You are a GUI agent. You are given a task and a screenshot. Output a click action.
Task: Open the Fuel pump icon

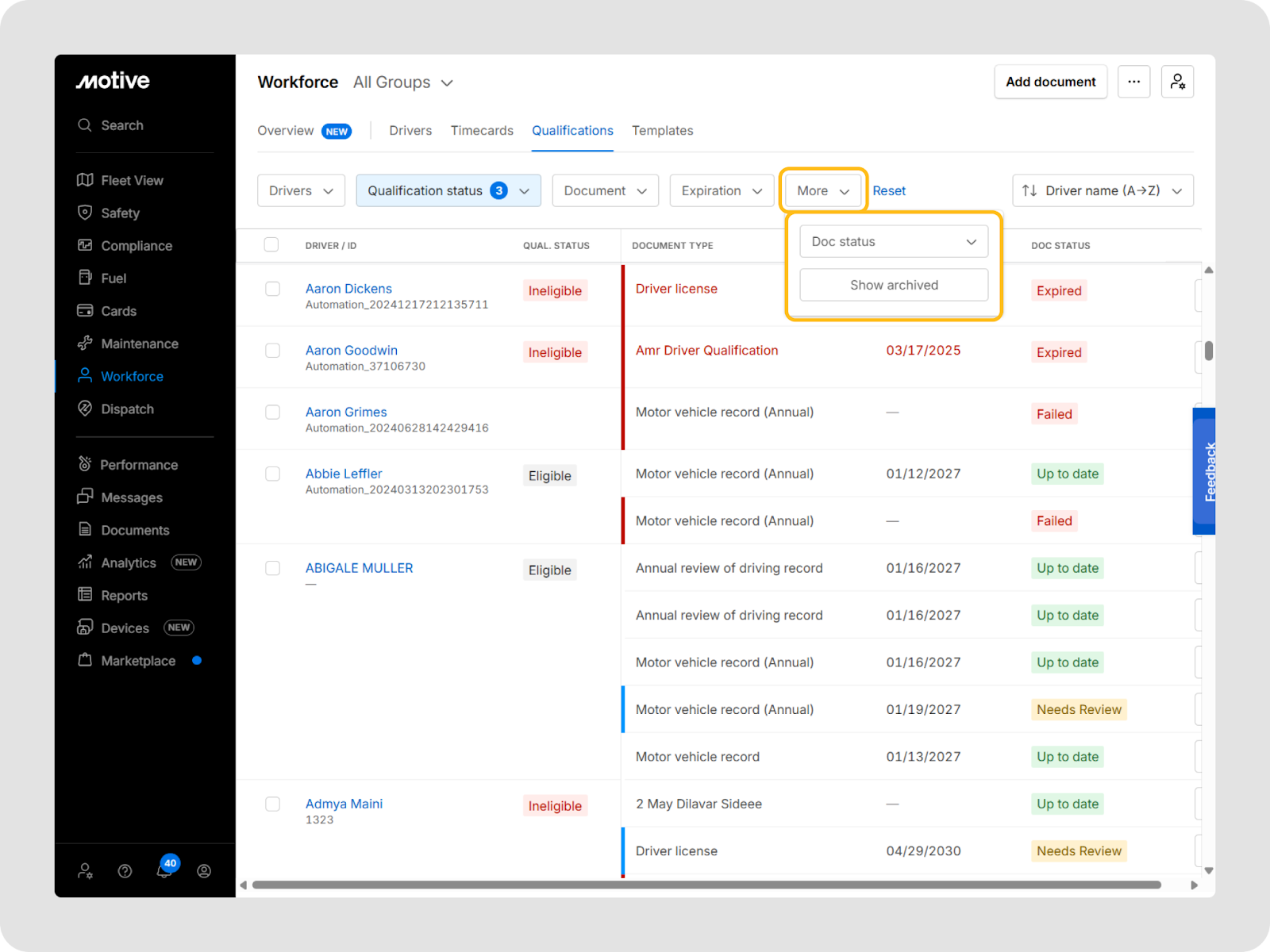pyautogui.click(x=85, y=278)
